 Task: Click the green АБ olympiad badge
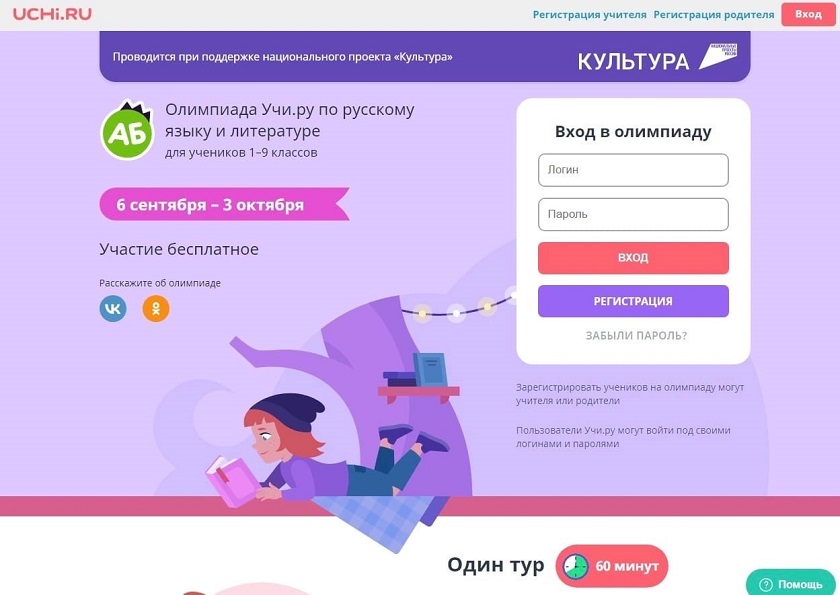tap(128, 130)
